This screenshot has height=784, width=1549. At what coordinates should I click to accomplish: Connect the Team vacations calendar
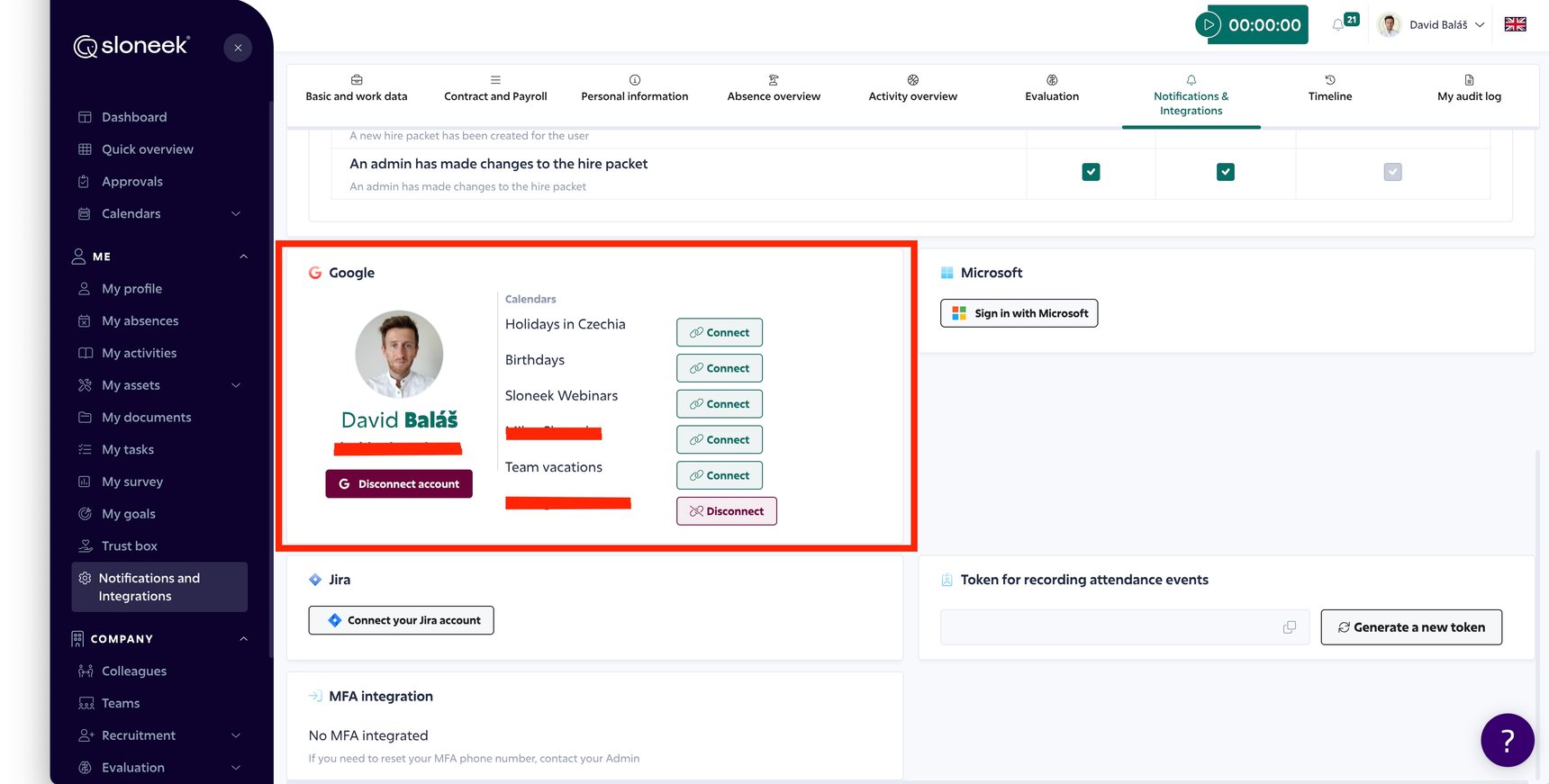[720, 475]
